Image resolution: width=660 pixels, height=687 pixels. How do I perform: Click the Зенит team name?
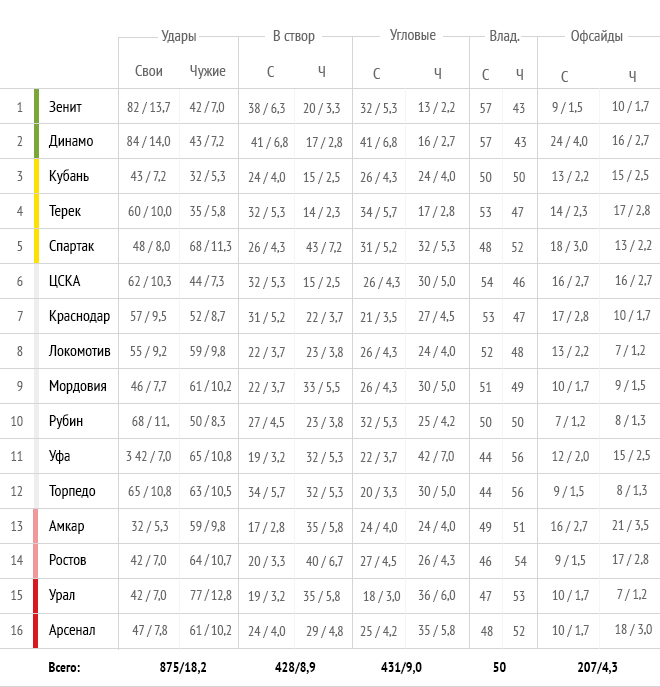tap(65, 107)
